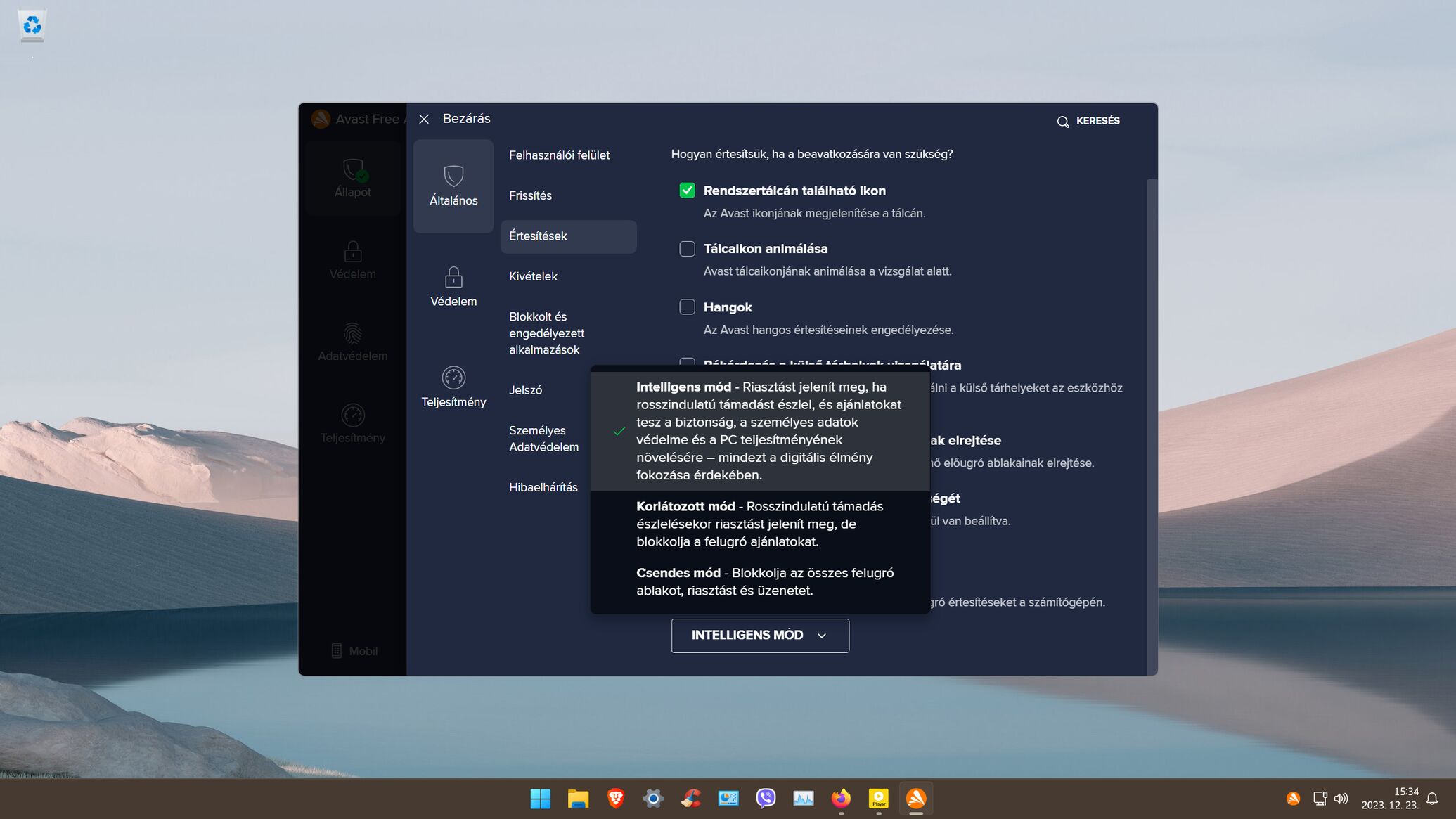Open the Teljesítmény settings section with gauge icon
The width and height of the screenshot is (1456, 819).
click(x=453, y=387)
